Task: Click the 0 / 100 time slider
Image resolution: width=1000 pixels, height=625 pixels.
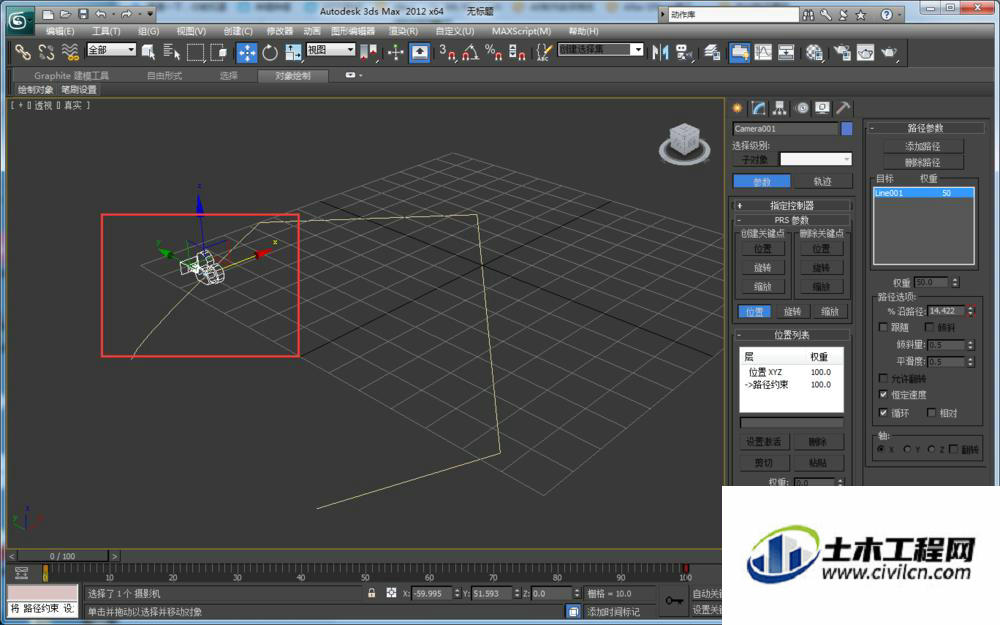Action: [62, 556]
